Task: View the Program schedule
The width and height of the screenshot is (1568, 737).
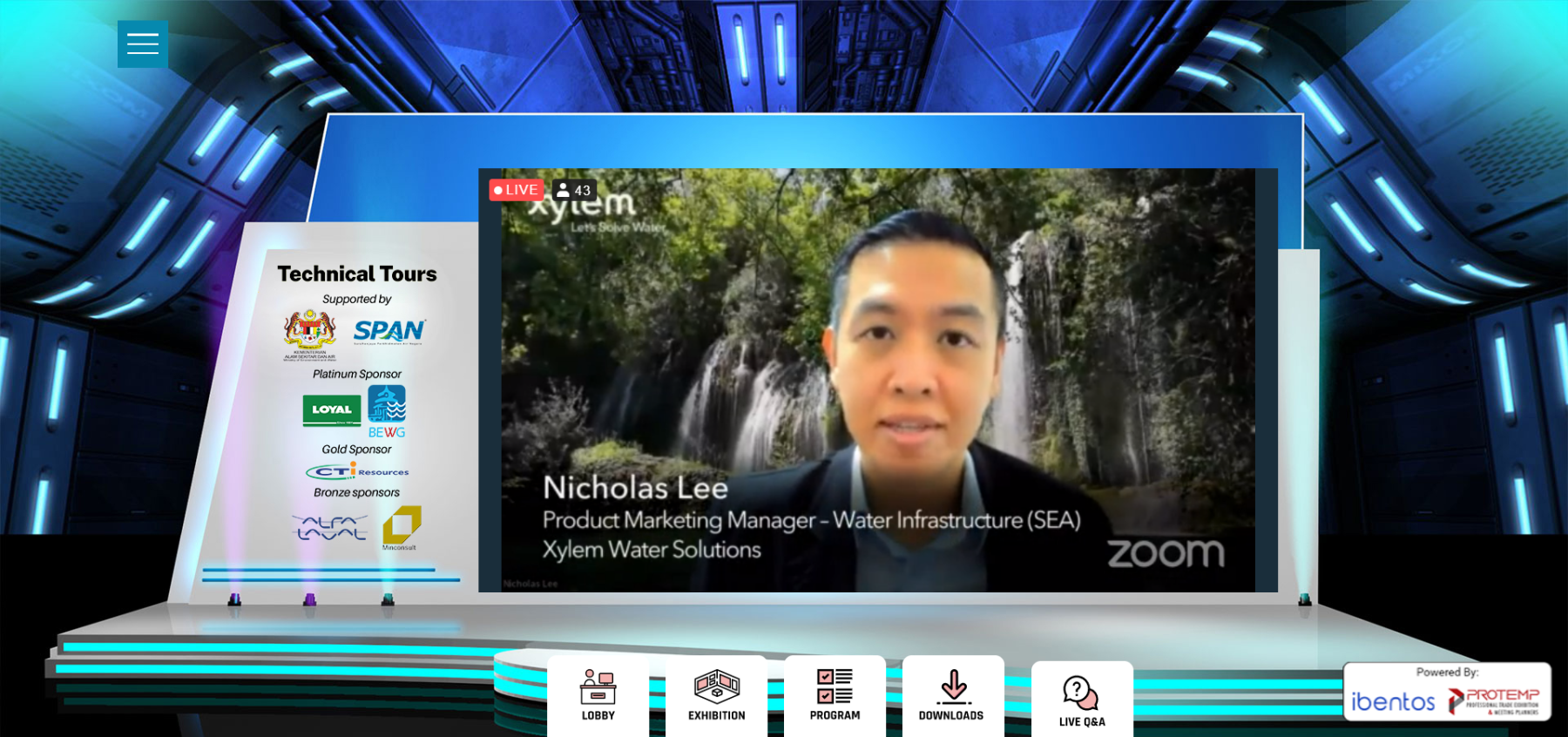Action: tap(835, 696)
